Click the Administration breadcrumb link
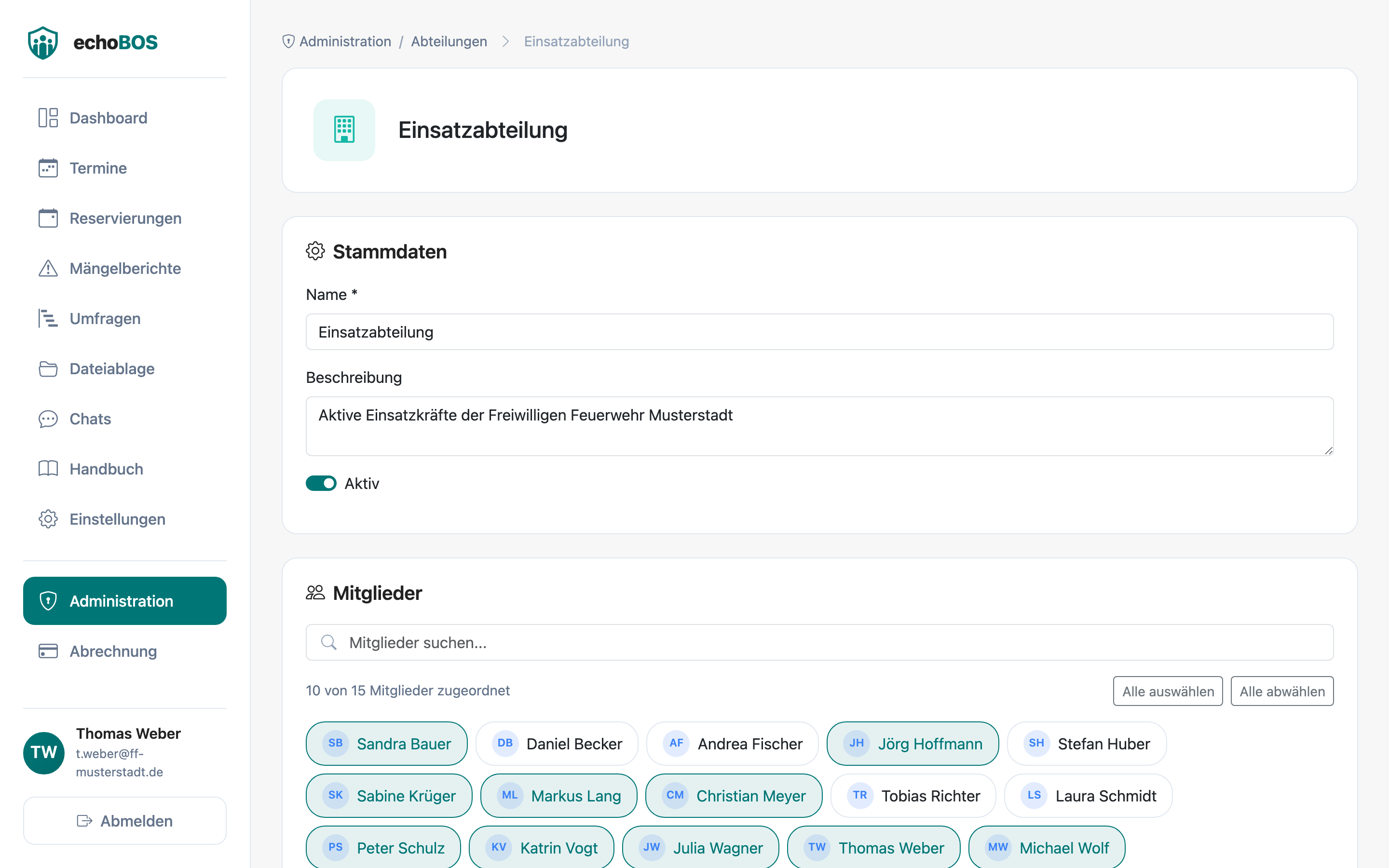The width and height of the screenshot is (1389, 868). [x=345, y=41]
